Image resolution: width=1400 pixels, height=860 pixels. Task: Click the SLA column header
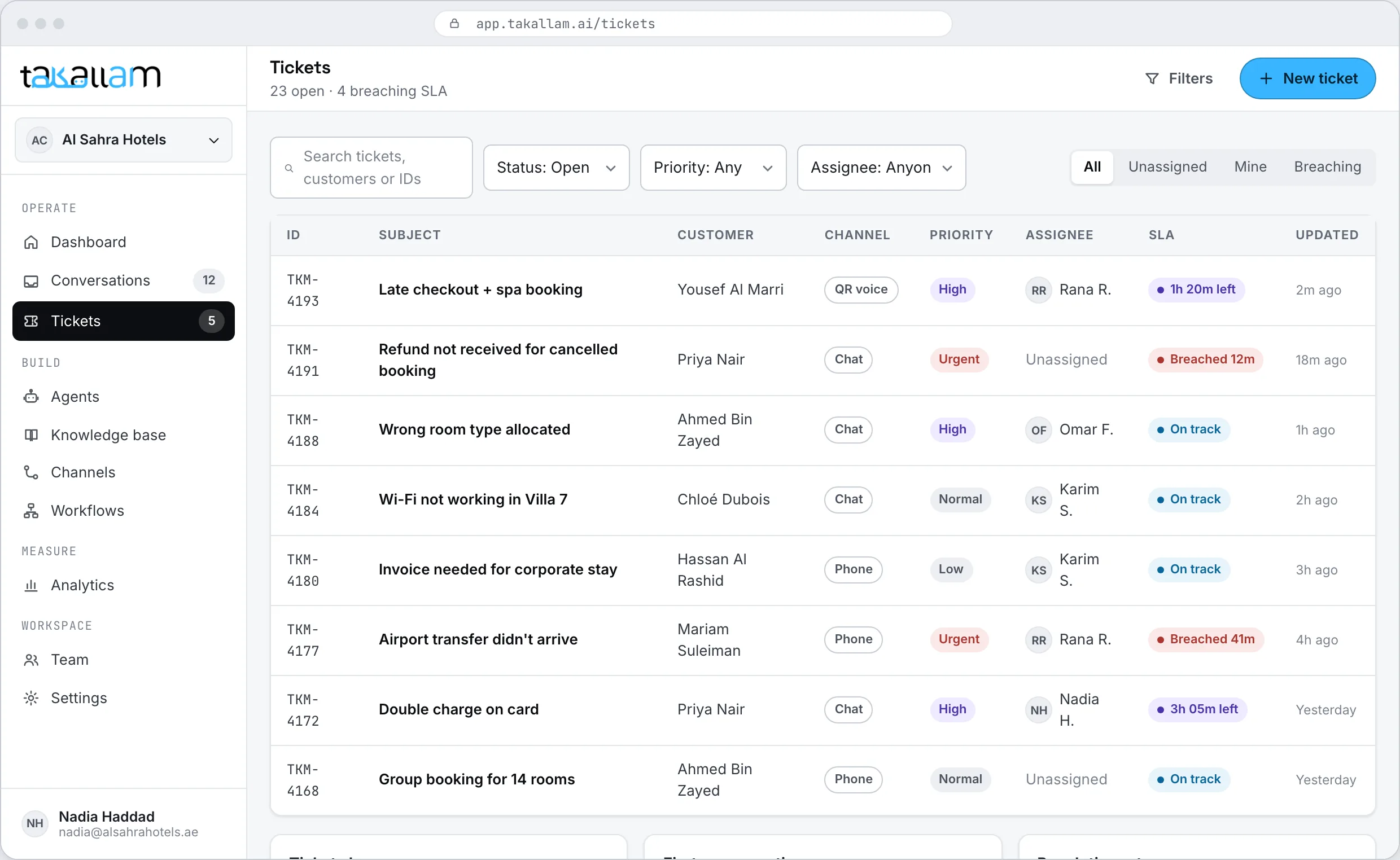[1161, 235]
